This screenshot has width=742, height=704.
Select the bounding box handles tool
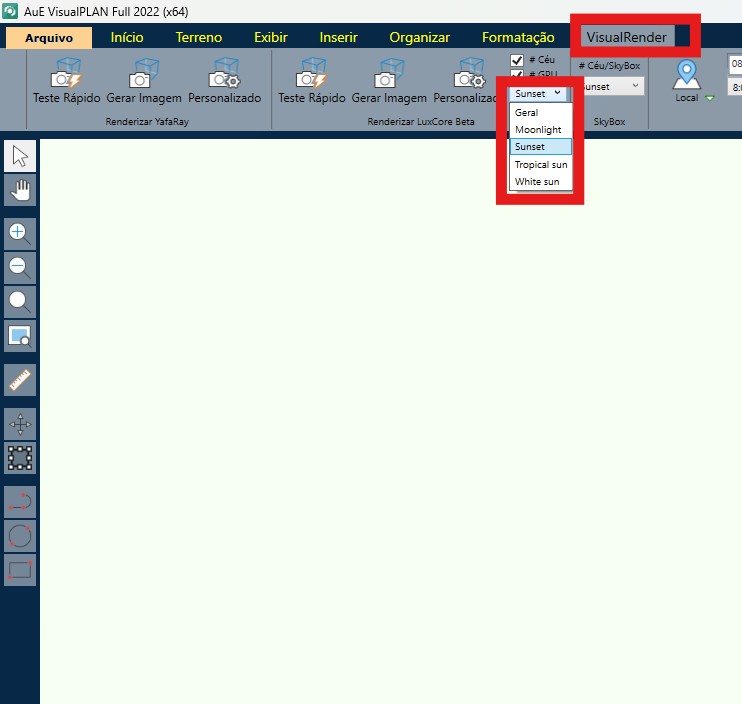[20, 458]
